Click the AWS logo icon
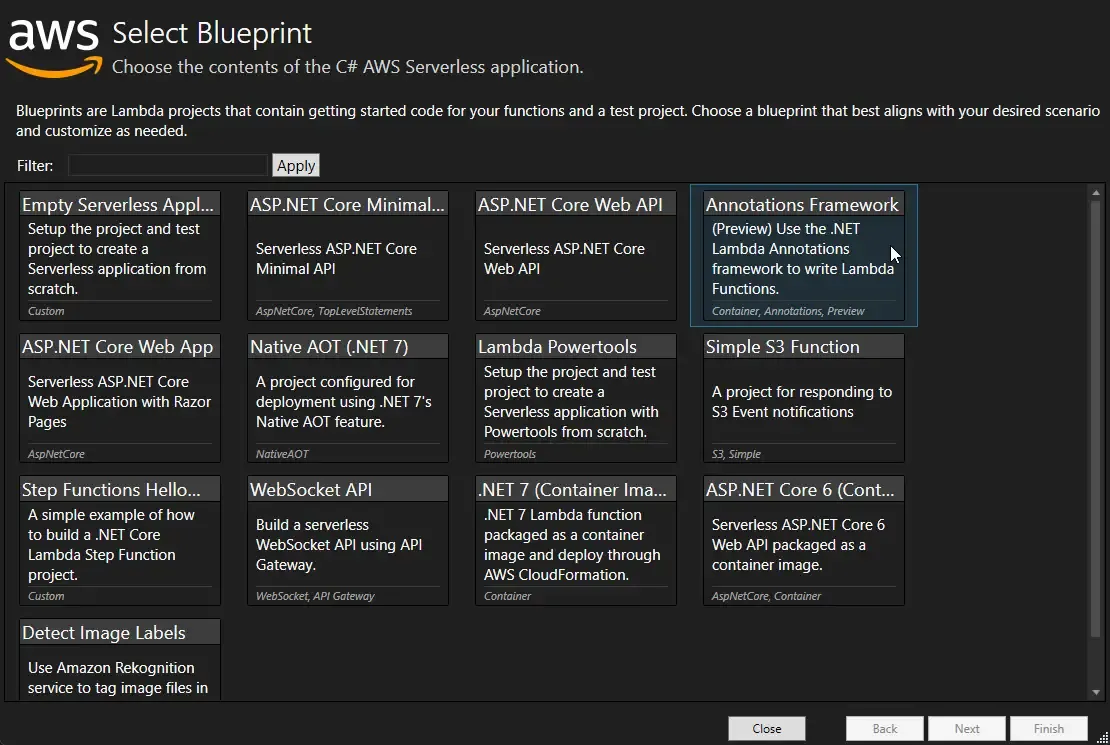The width and height of the screenshot is (1110, 745). point(54,44)
